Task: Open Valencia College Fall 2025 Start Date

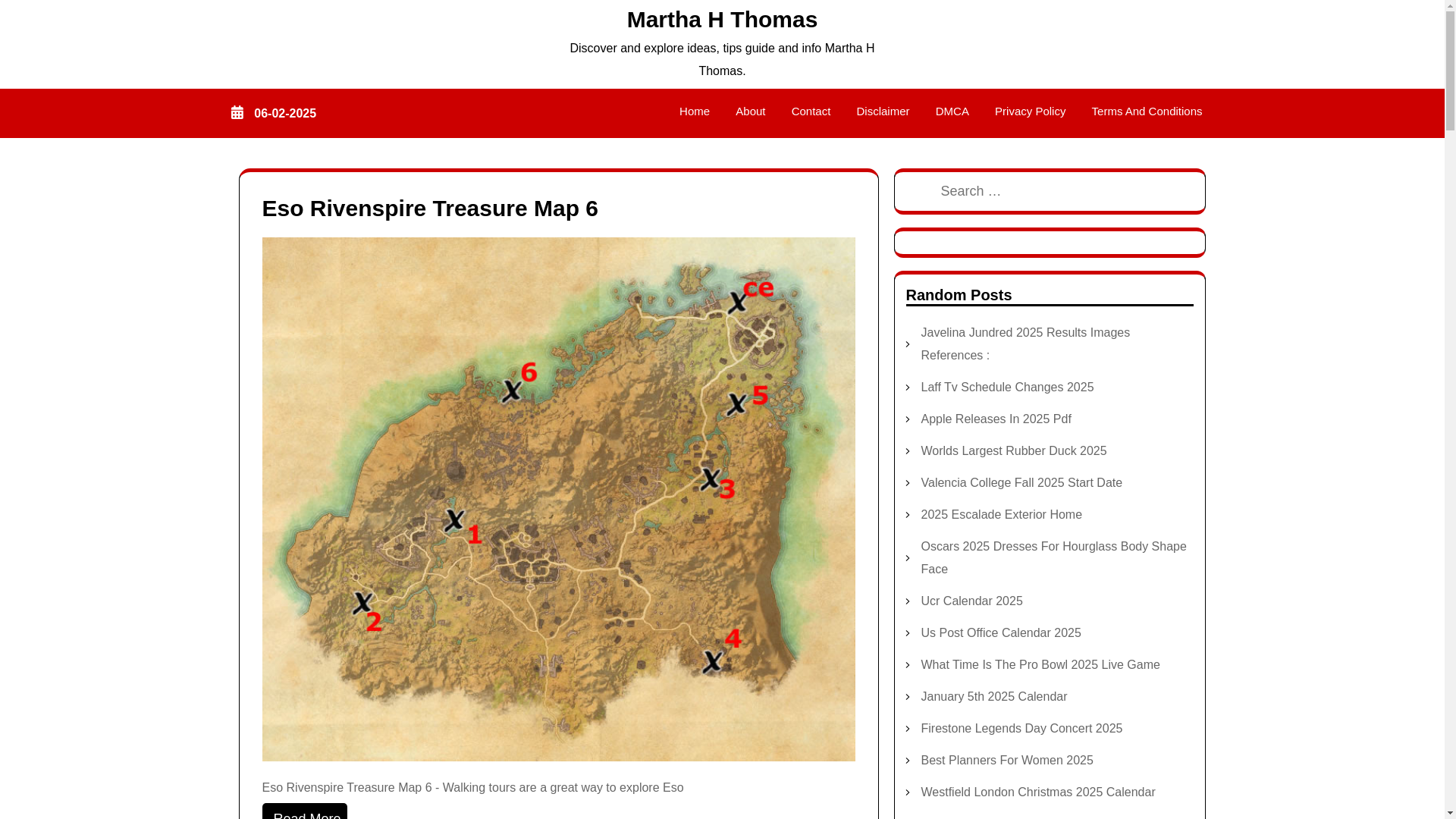Action: click(1021, 483)
